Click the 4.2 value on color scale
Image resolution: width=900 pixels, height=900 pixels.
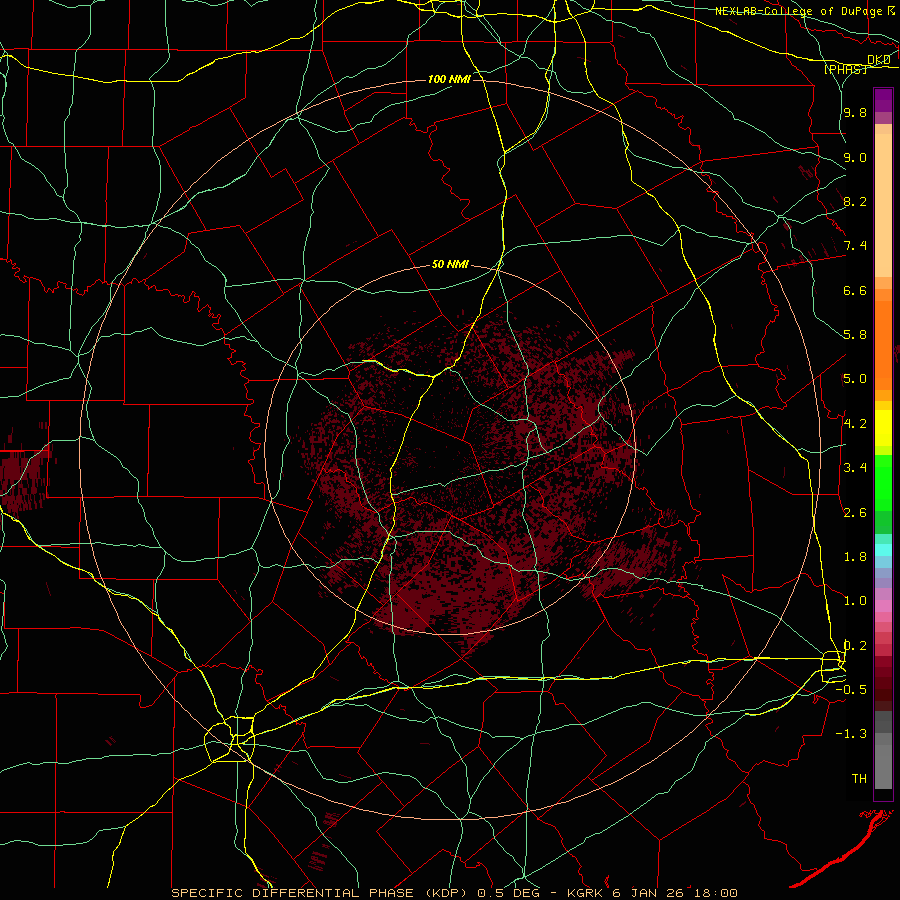(x=855, y=424)
